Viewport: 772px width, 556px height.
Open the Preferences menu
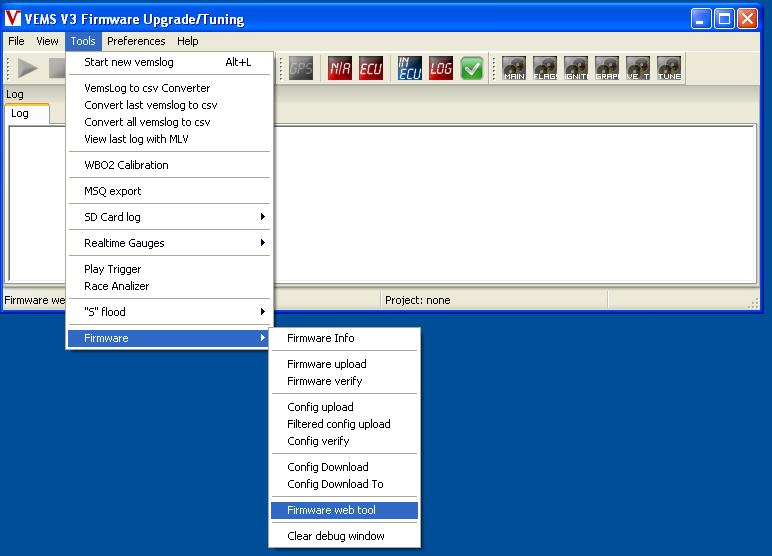[136, 41]
